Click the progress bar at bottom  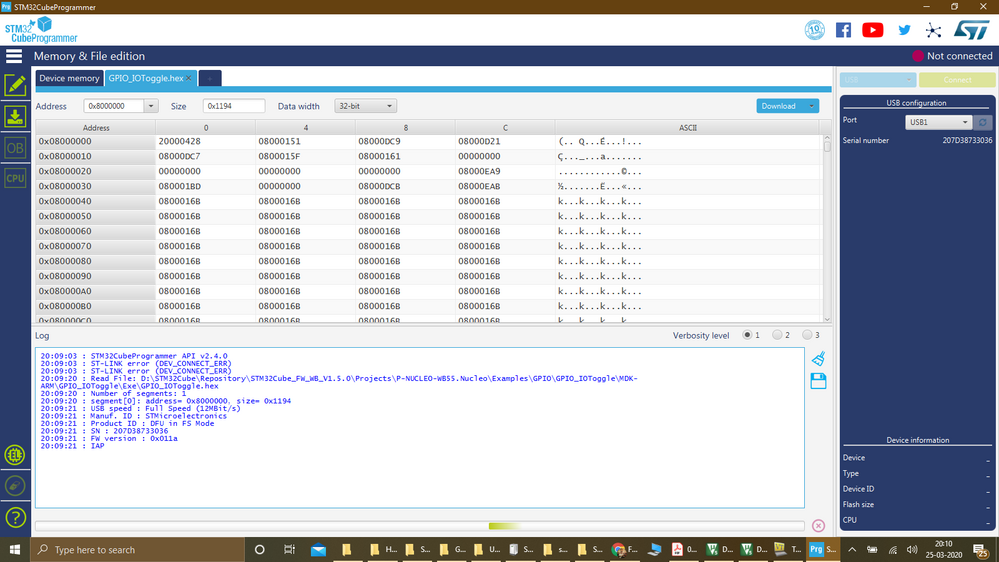(420, 526)
